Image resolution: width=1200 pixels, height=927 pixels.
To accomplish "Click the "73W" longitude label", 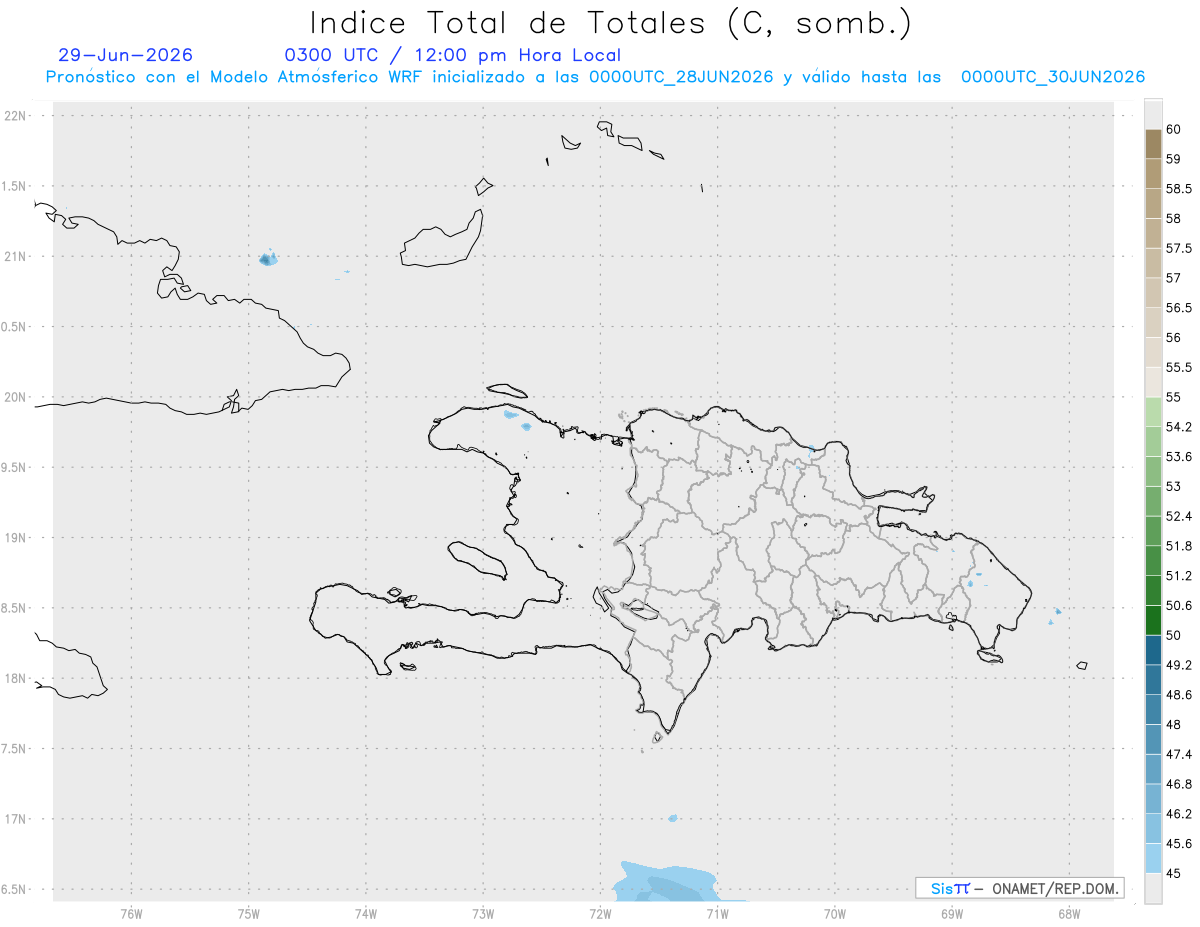I will tap(483, 915).
